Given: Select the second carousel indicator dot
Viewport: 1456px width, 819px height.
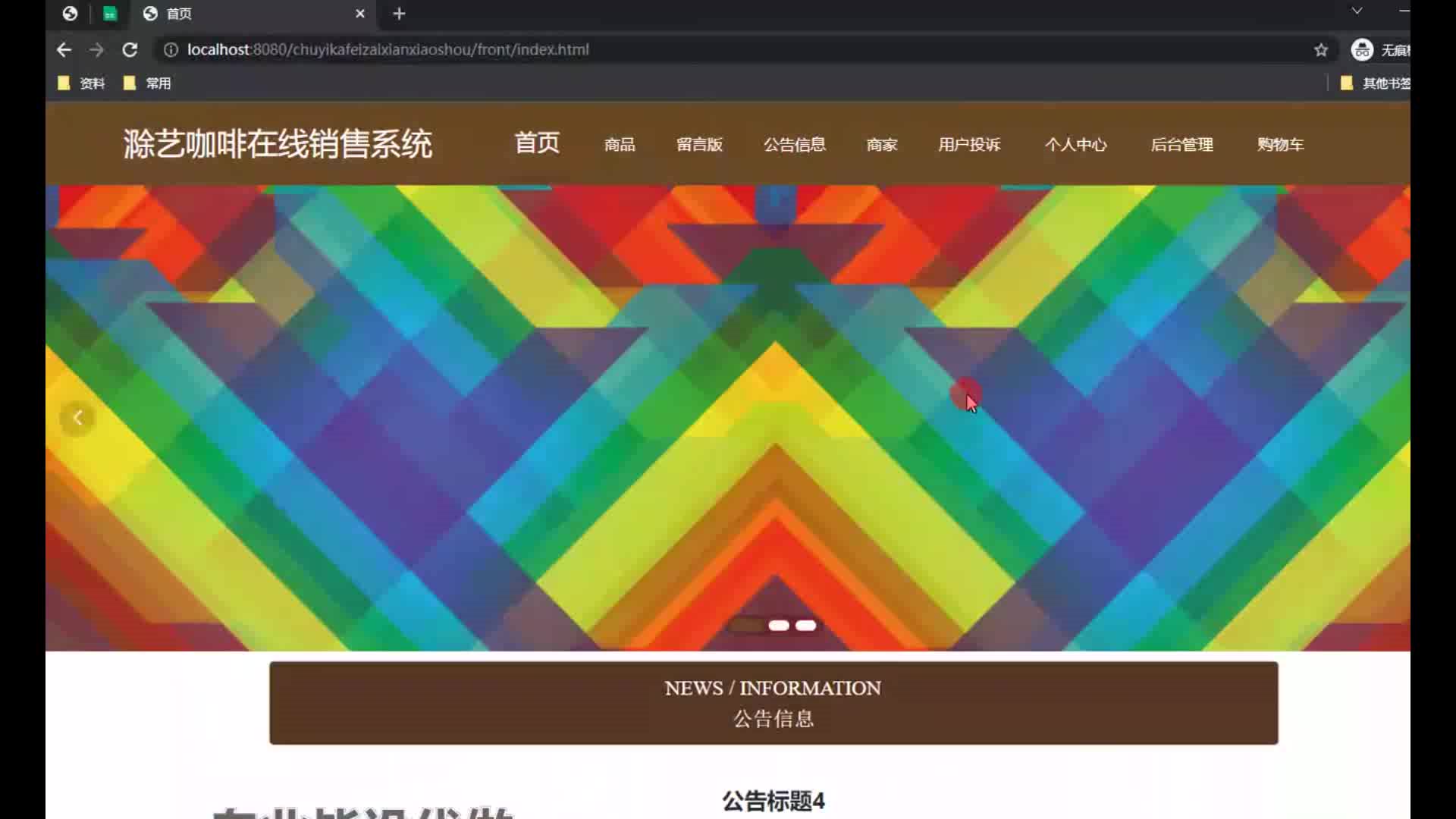Looking at the screenshot, I should pyautogui.click(x=779, y=626).
